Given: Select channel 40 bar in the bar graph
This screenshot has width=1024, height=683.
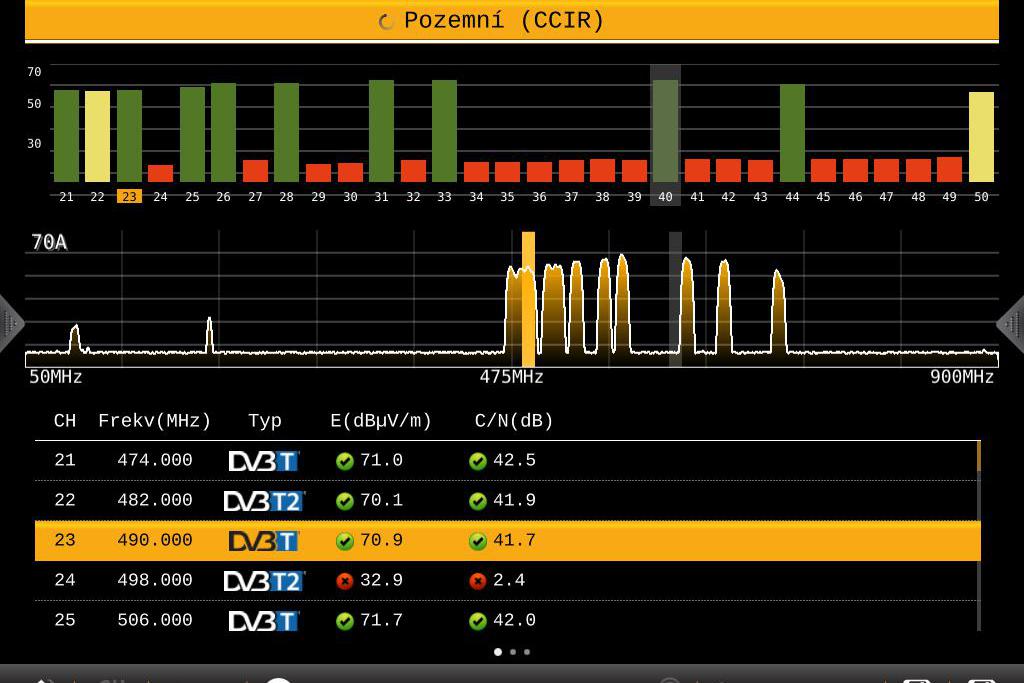Looking at the screenshot, I should pyautogui.click(x=665, y=130).
